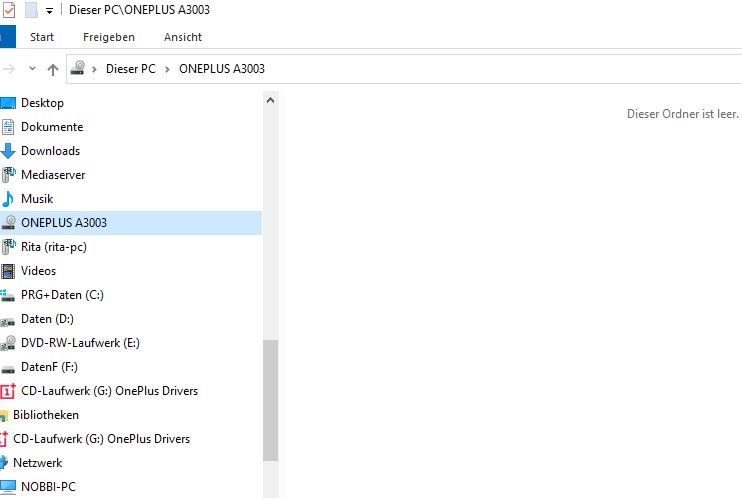Click the new folder icon in quick access toolbar
The height and width of the screenshot is (498, 742).
31,9
